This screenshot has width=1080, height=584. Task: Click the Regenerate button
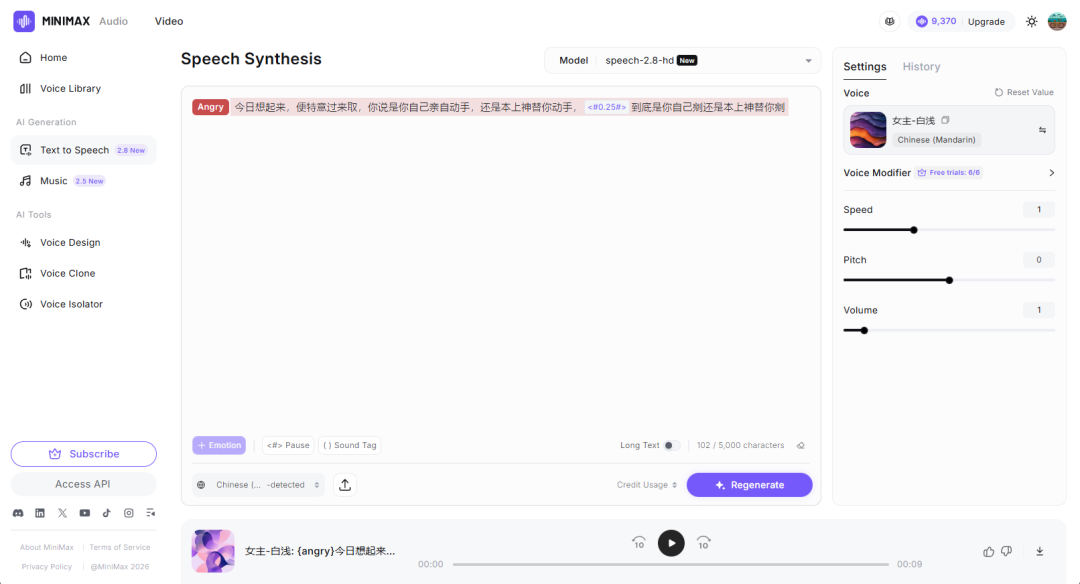749,484
